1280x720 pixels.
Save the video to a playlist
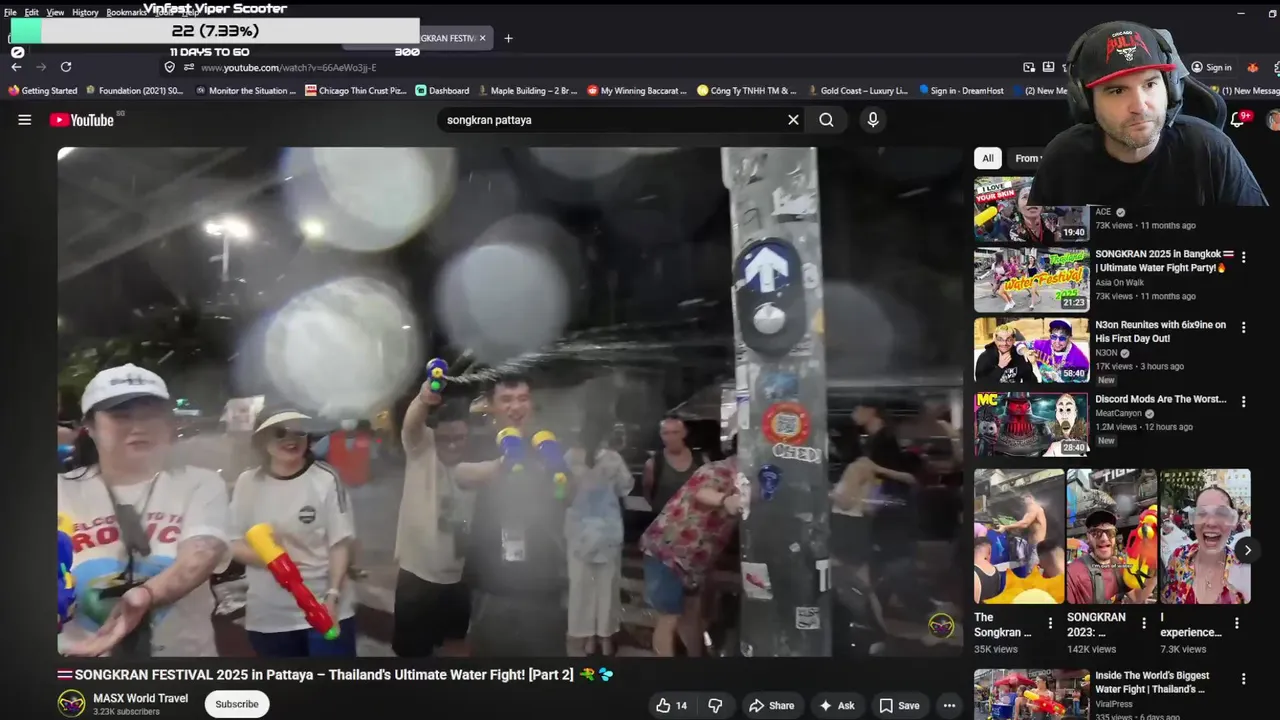(899, 705)
